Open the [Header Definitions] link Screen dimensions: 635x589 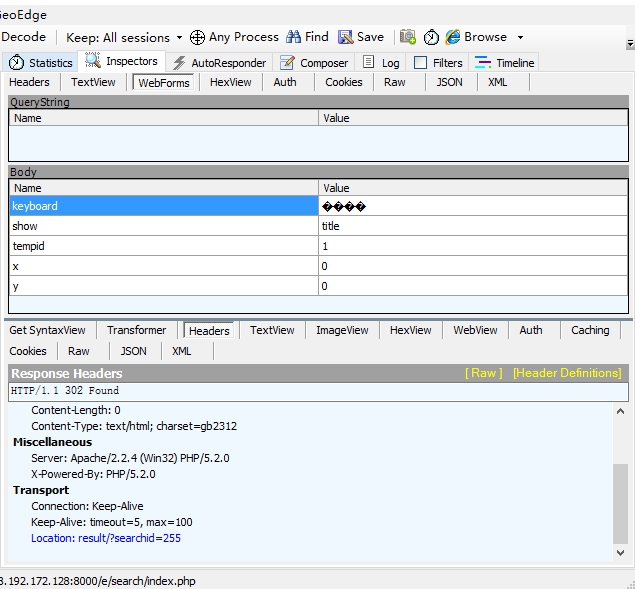[566, 373]
